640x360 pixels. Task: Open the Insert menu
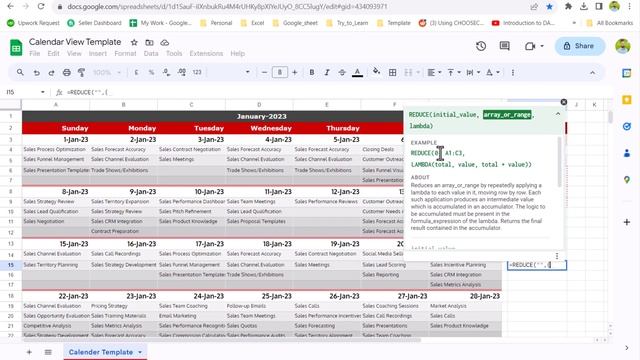click(x=98, y=53)
